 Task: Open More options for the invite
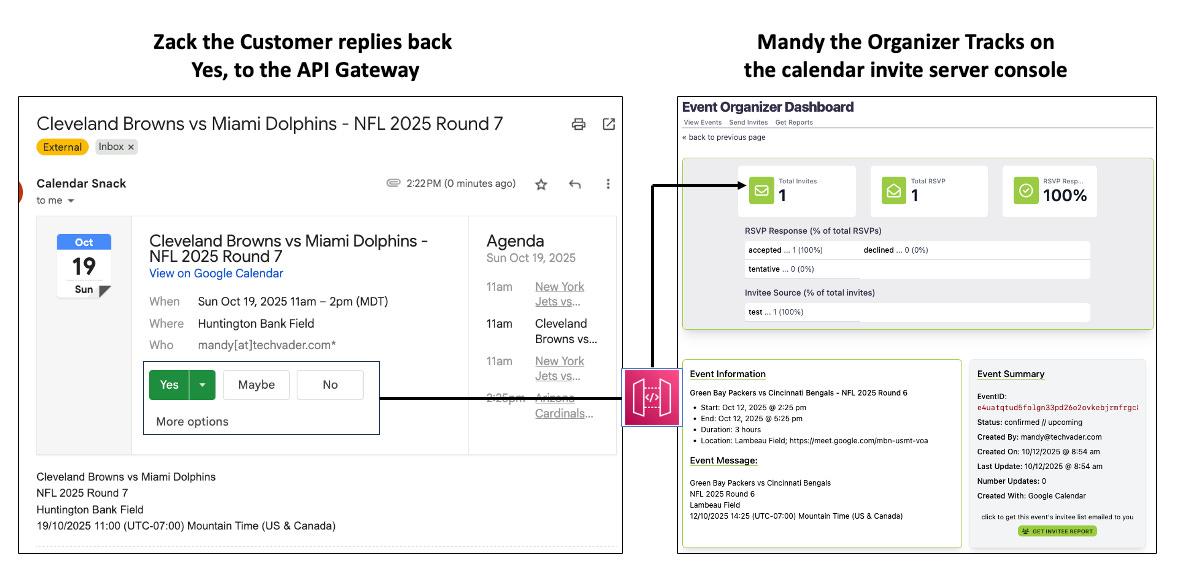tap(192, 422)
